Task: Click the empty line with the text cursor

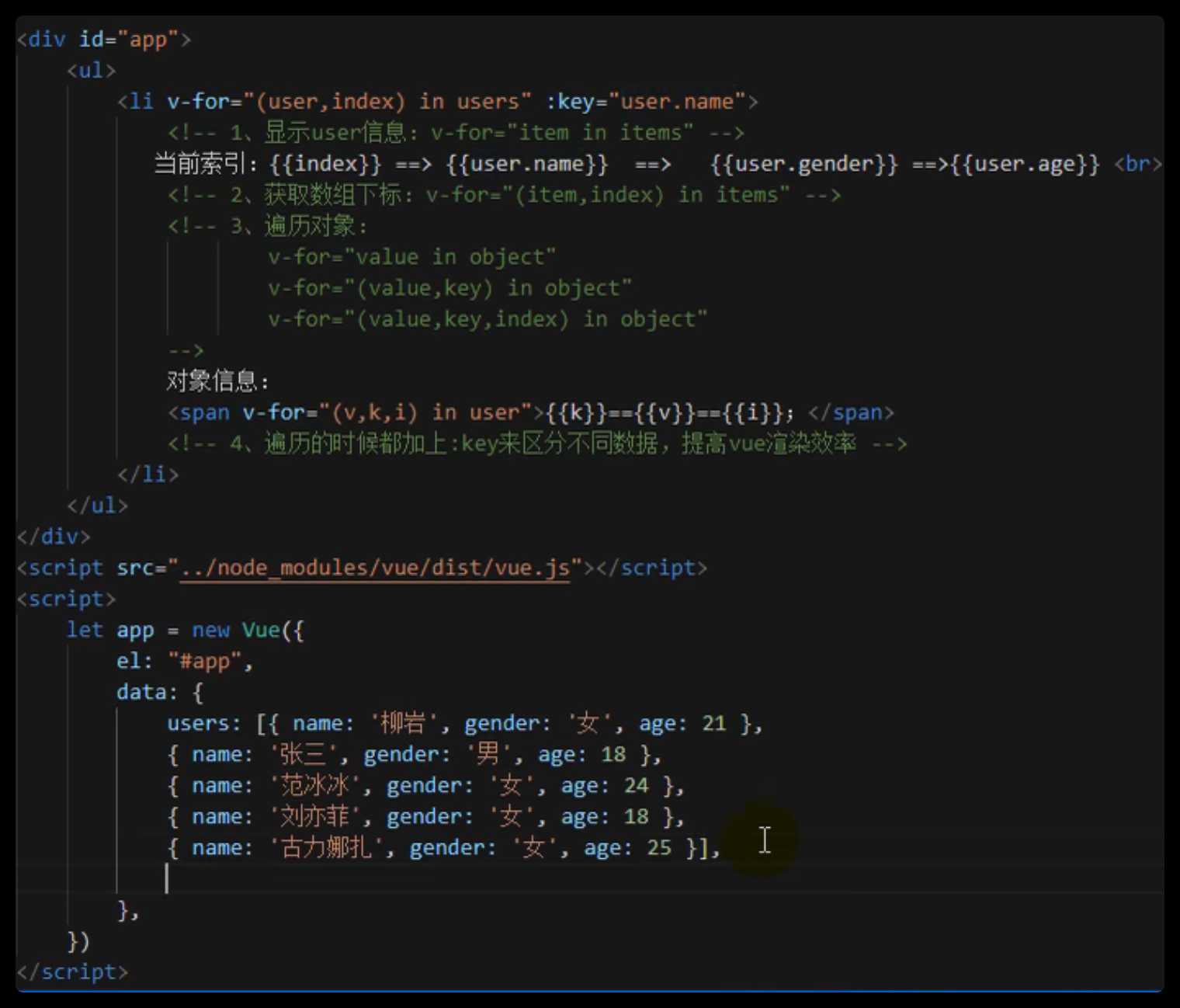Action: [x=590, y=878]
